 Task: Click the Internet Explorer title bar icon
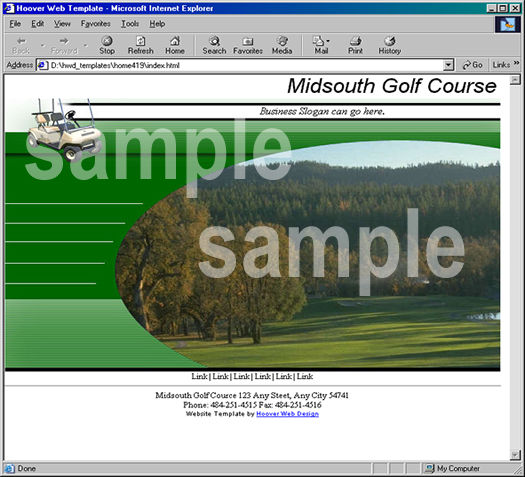pyautogui.click(x=9, y=8)
